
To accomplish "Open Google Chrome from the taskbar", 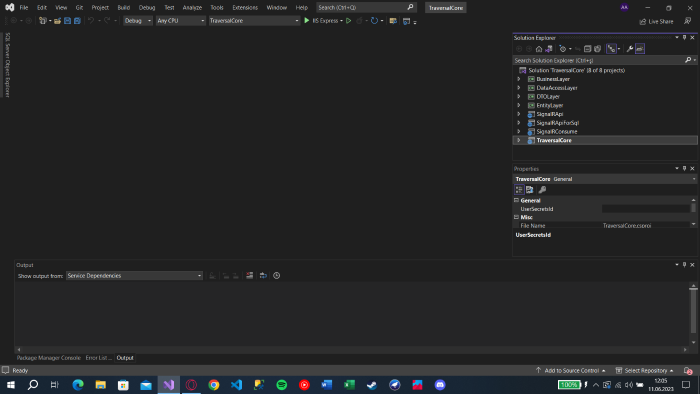I will [214, 385].
